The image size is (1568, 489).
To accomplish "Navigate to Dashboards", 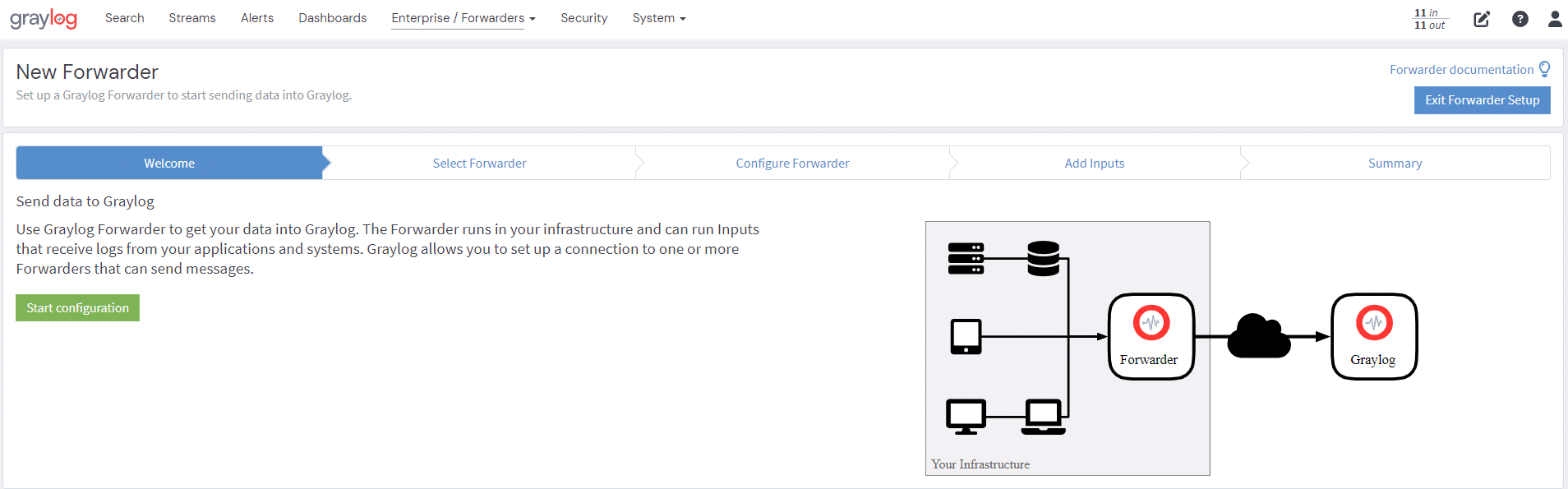I will 333,18.
